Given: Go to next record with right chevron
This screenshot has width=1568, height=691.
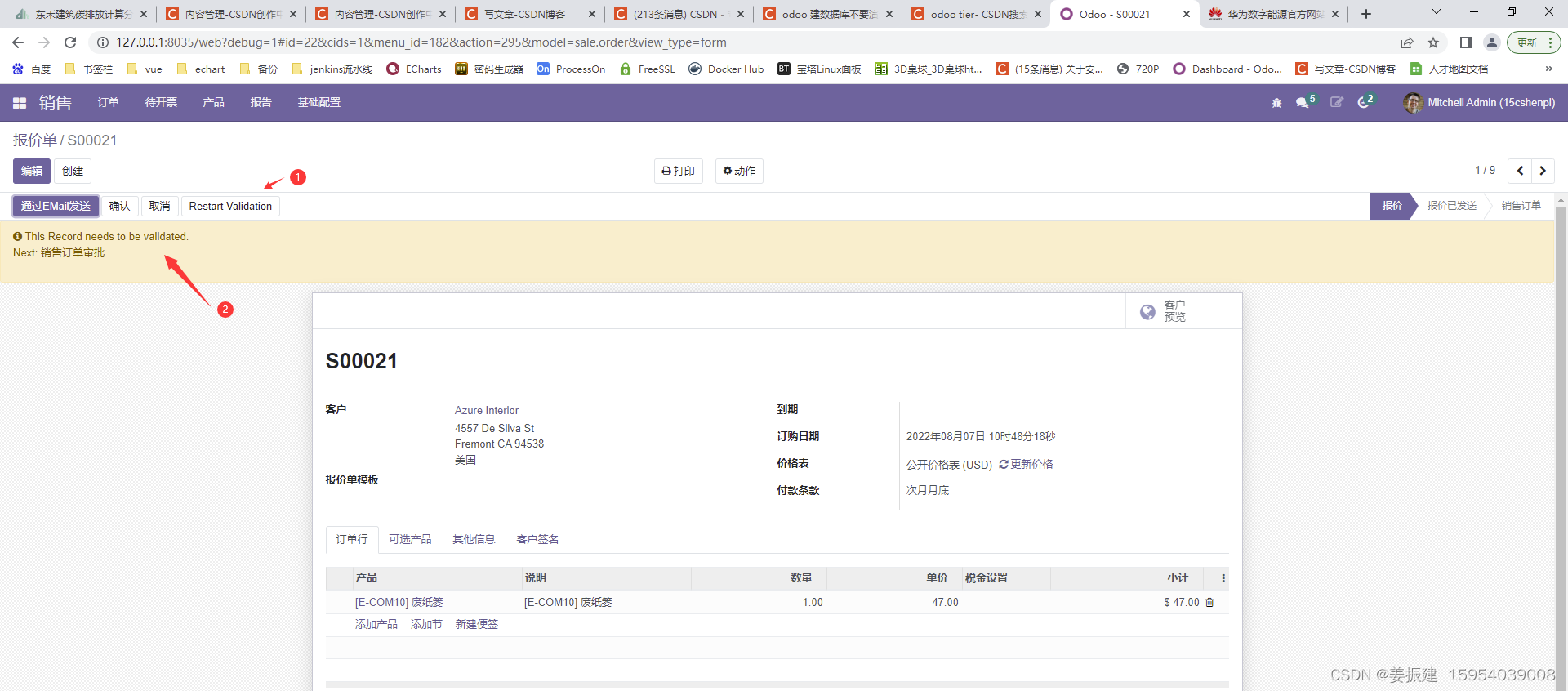Looking at the screenshot, I should [x=1543, y=171].
